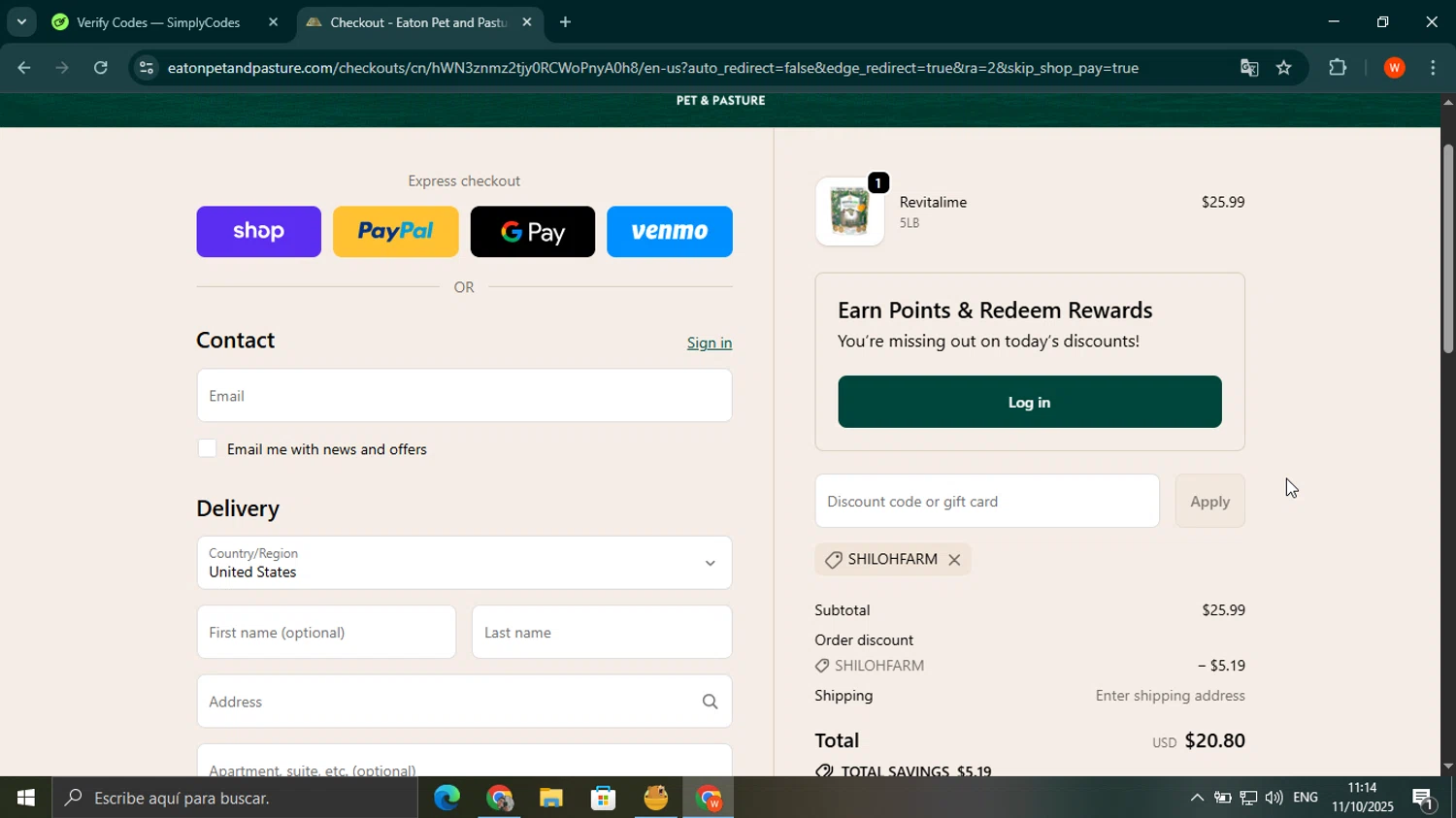1456x818 pixels.
Task: Open first Chrome icon in taskbar
Action: 499,798
